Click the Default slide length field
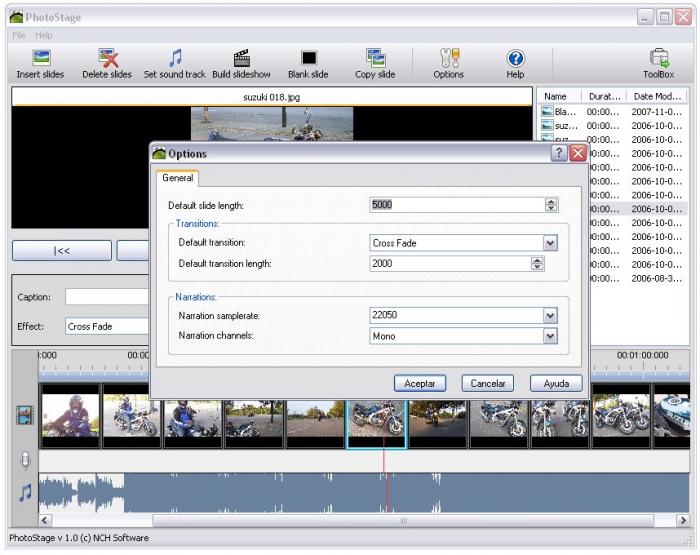Viewport: 700px width, 555px height. pyautogui.click(x=457, y=204)
